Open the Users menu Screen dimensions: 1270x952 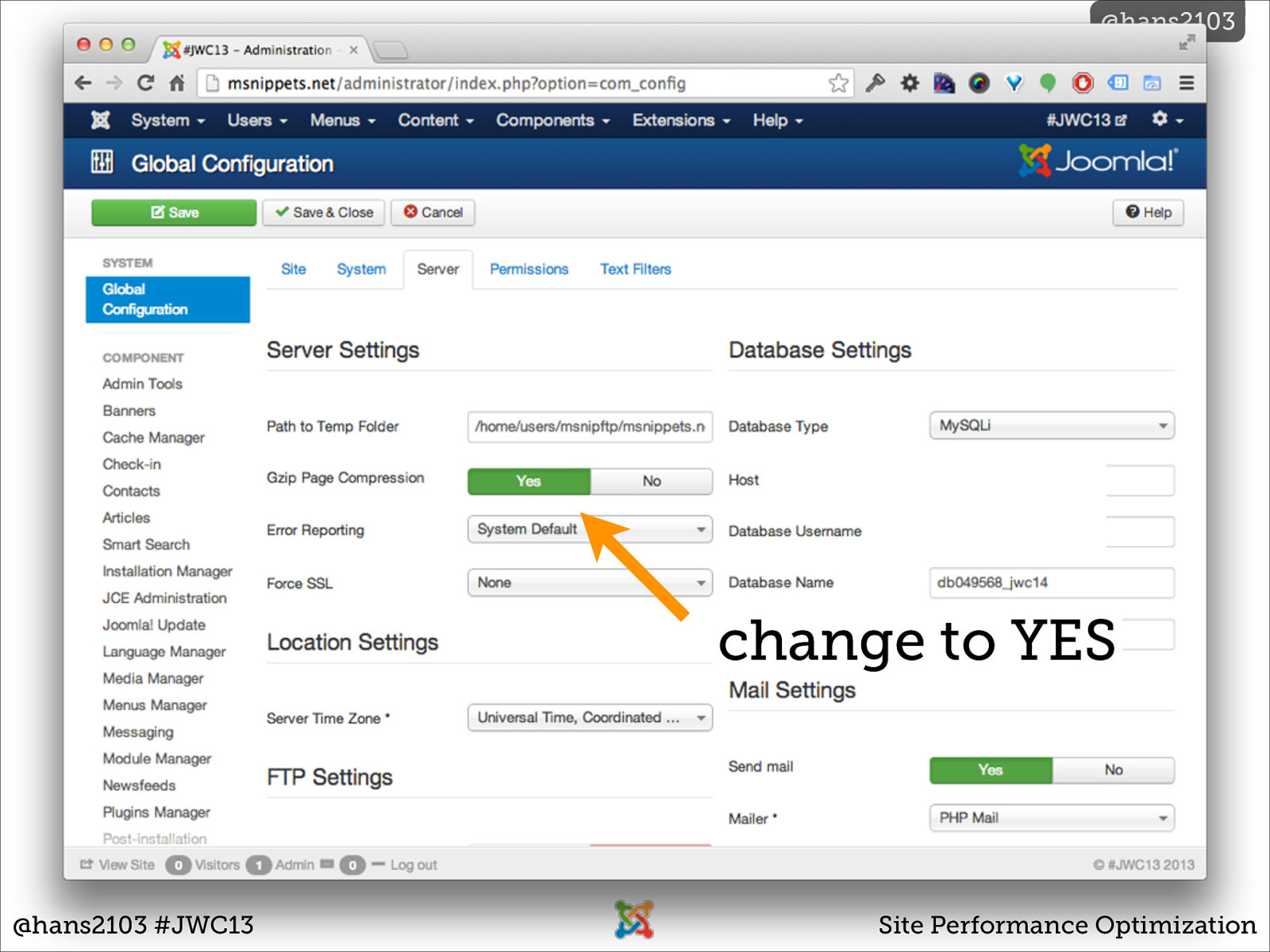[x=257, y=120]
